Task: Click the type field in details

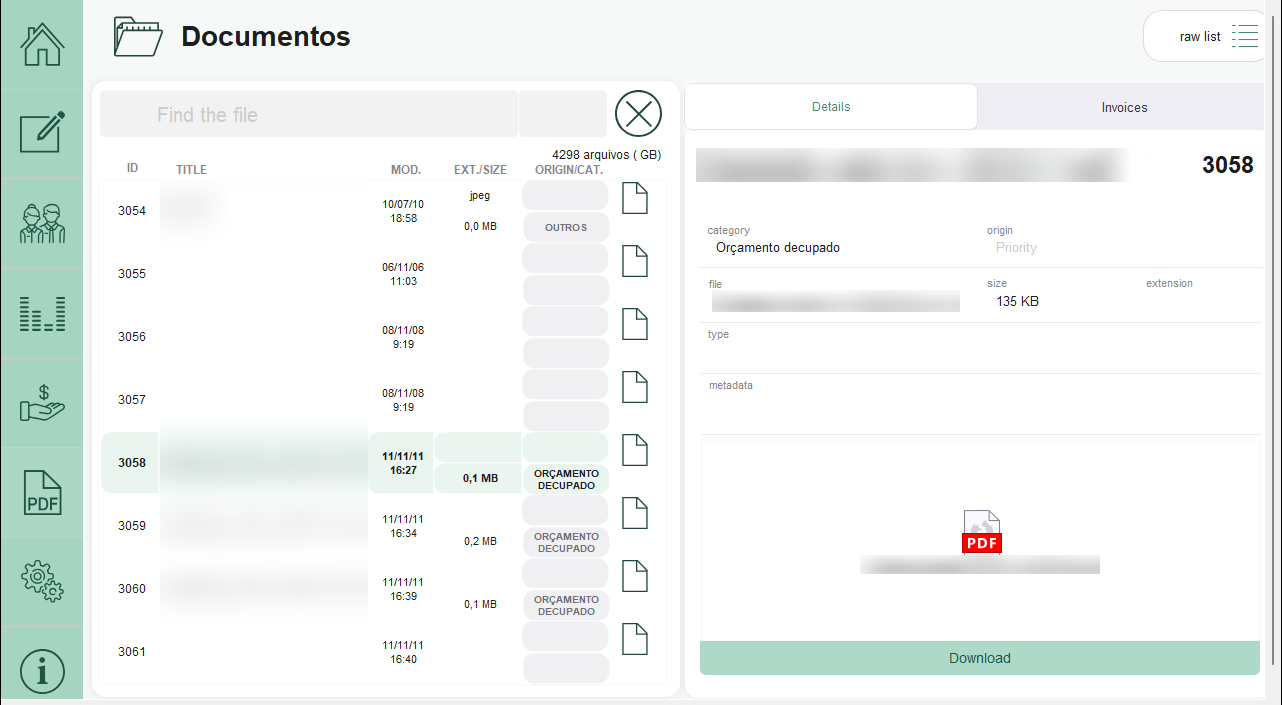Action: click(x=981, y=348)
